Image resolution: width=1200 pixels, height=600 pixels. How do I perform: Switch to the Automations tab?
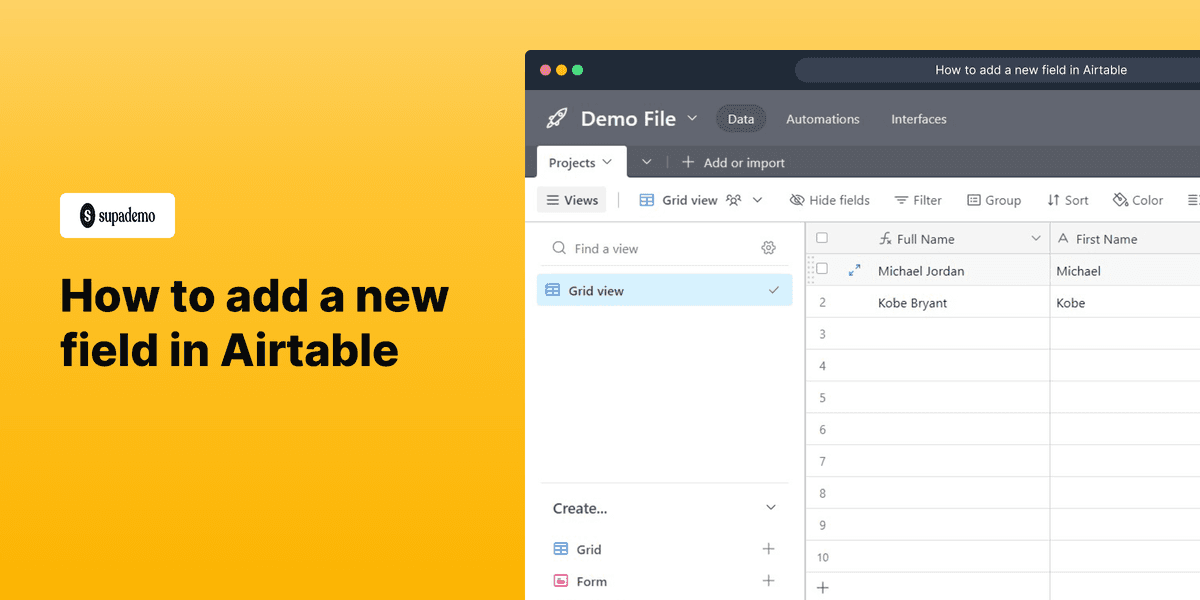(822, 118)
